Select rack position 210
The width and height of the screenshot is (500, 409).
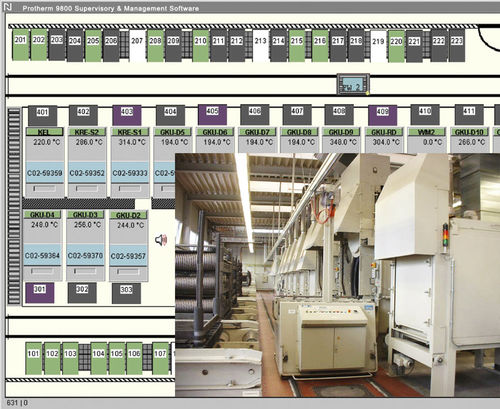point(201,46)
